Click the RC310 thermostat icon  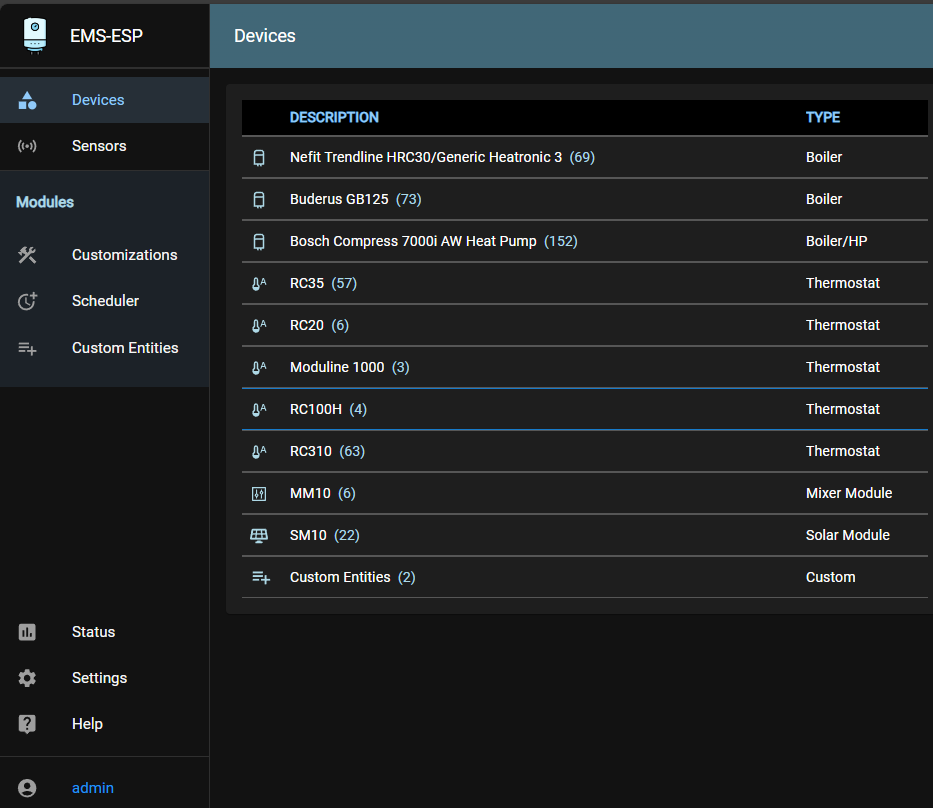point(259,451)
